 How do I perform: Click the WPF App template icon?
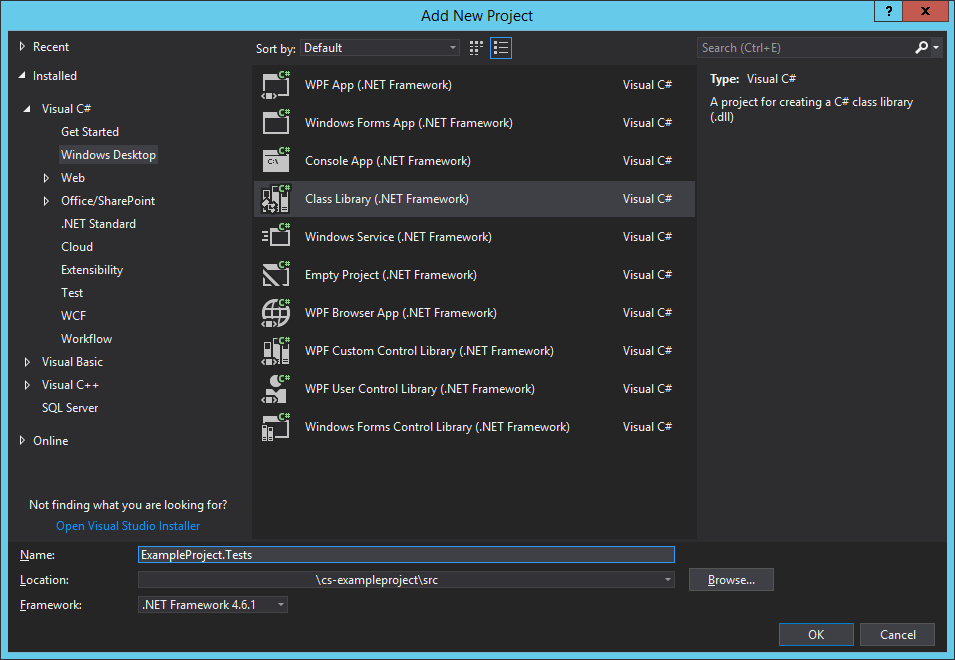[x=275, y=85]
